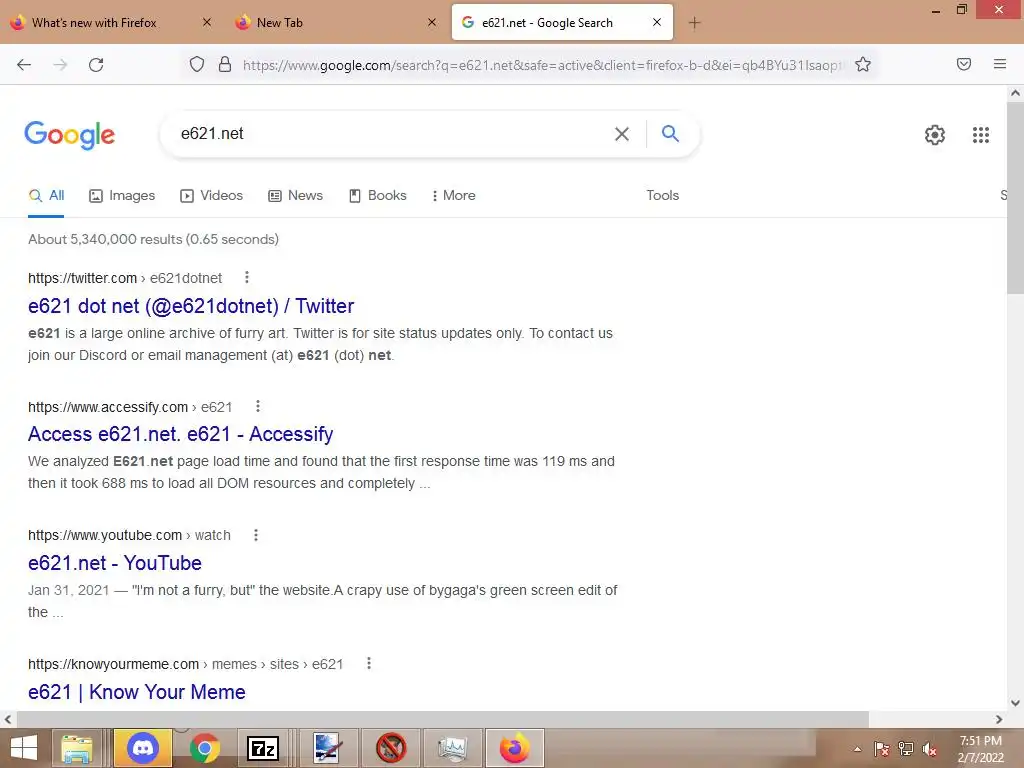This screenshot has height=768, width=1024.
Task: Click the scroll right arrow
Action: click(x=999, y=719)
